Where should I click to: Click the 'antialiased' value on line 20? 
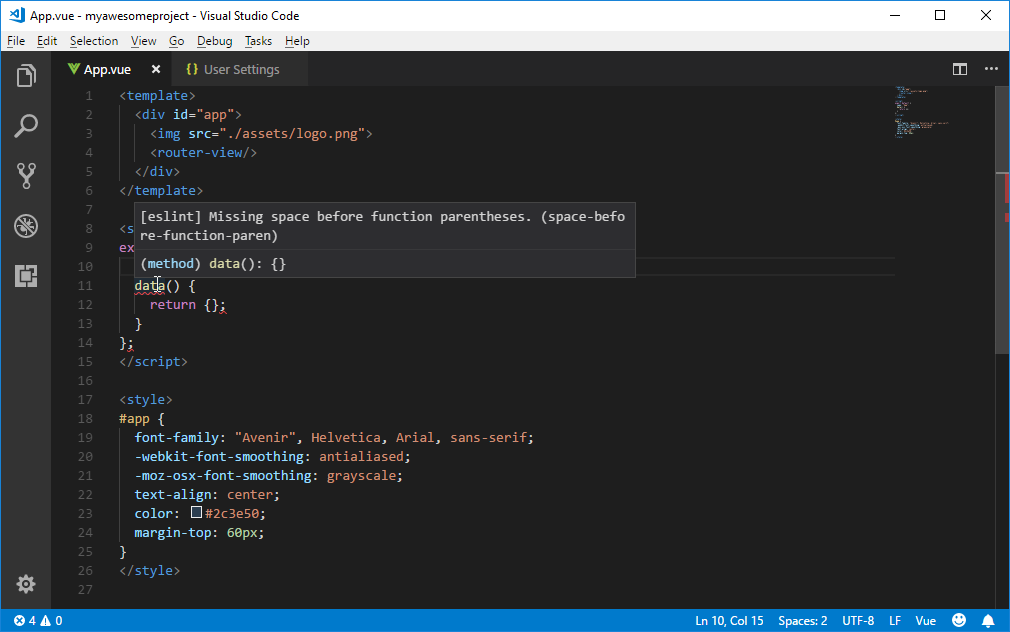pos(361,456)
